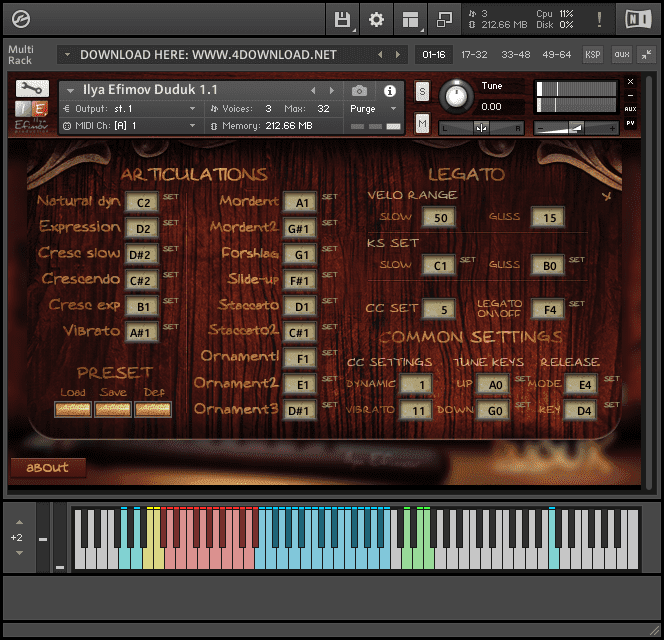This screenshot has height=640, width=664.
Task: Switch to the 17-32 rack page
Action: point(474,55)
